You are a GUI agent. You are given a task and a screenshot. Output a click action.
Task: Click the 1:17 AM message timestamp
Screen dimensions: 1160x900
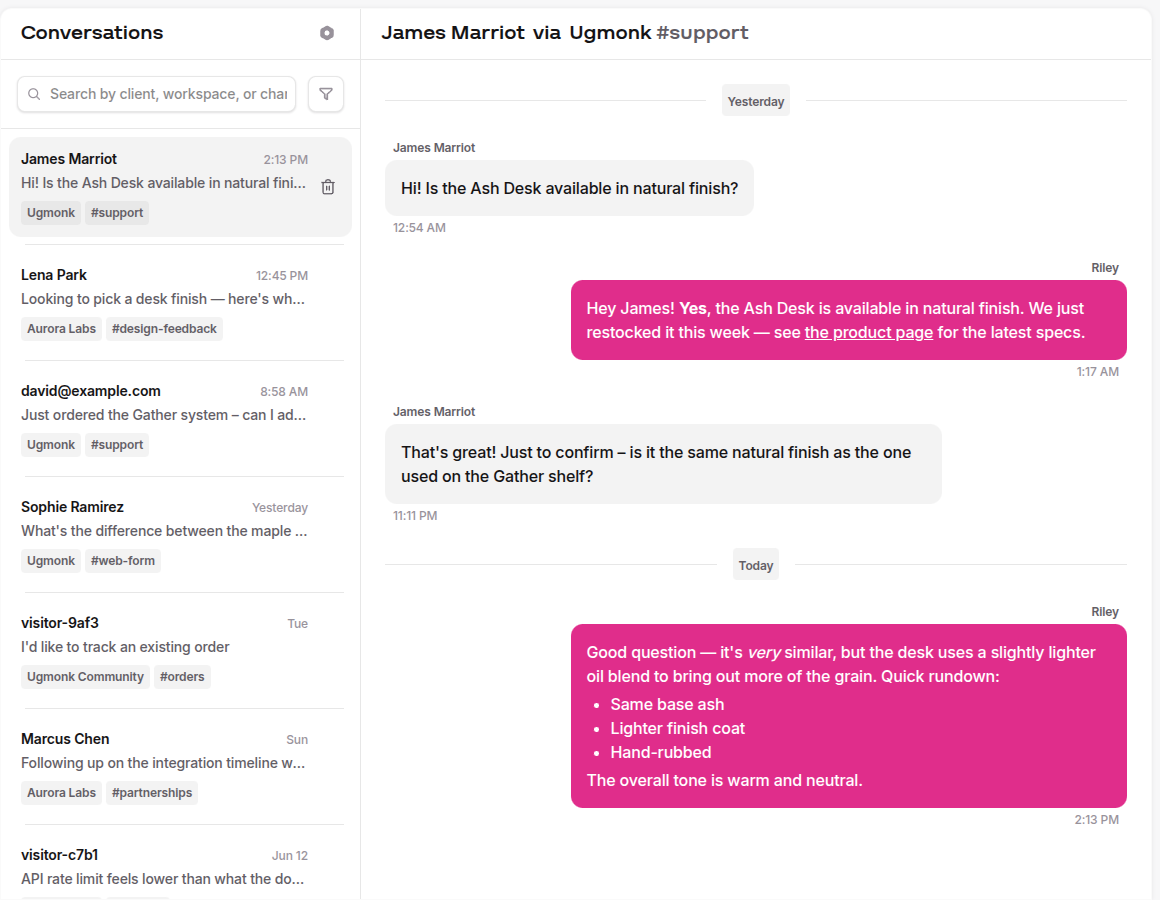click(x=1097, y=372)
